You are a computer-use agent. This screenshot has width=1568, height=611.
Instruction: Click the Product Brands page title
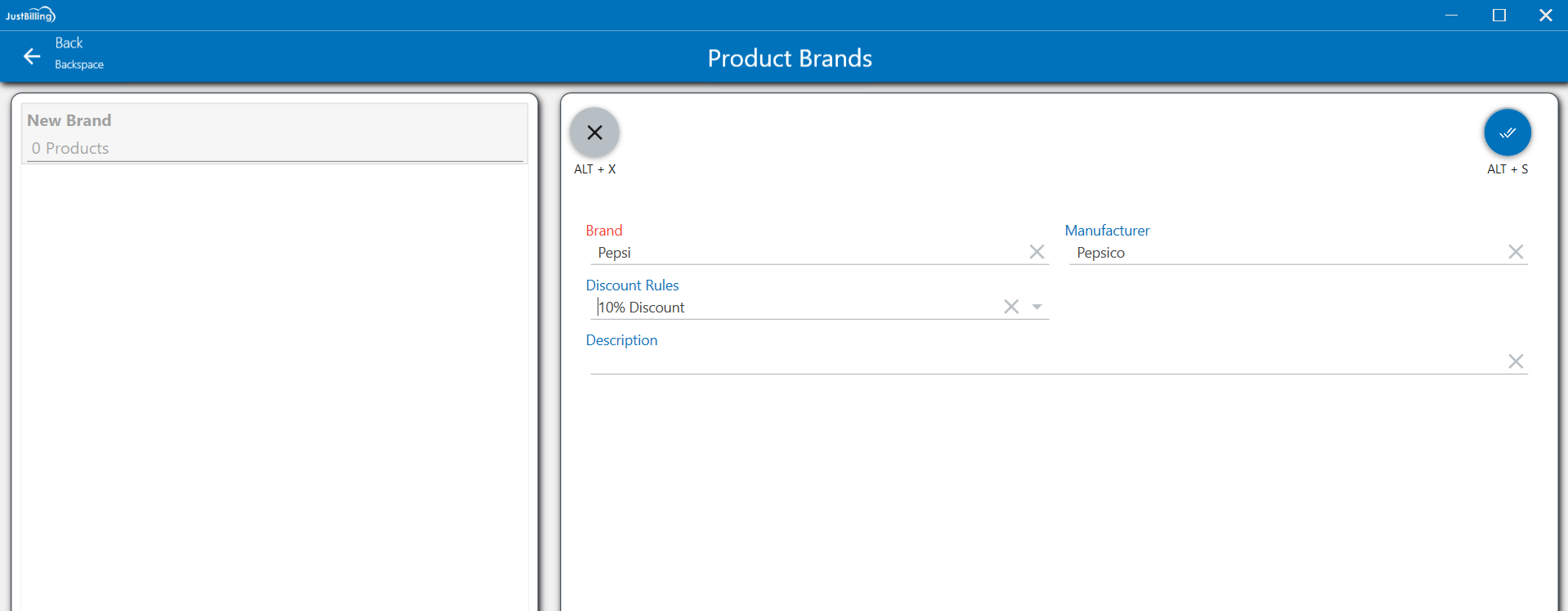coord(790,58)
